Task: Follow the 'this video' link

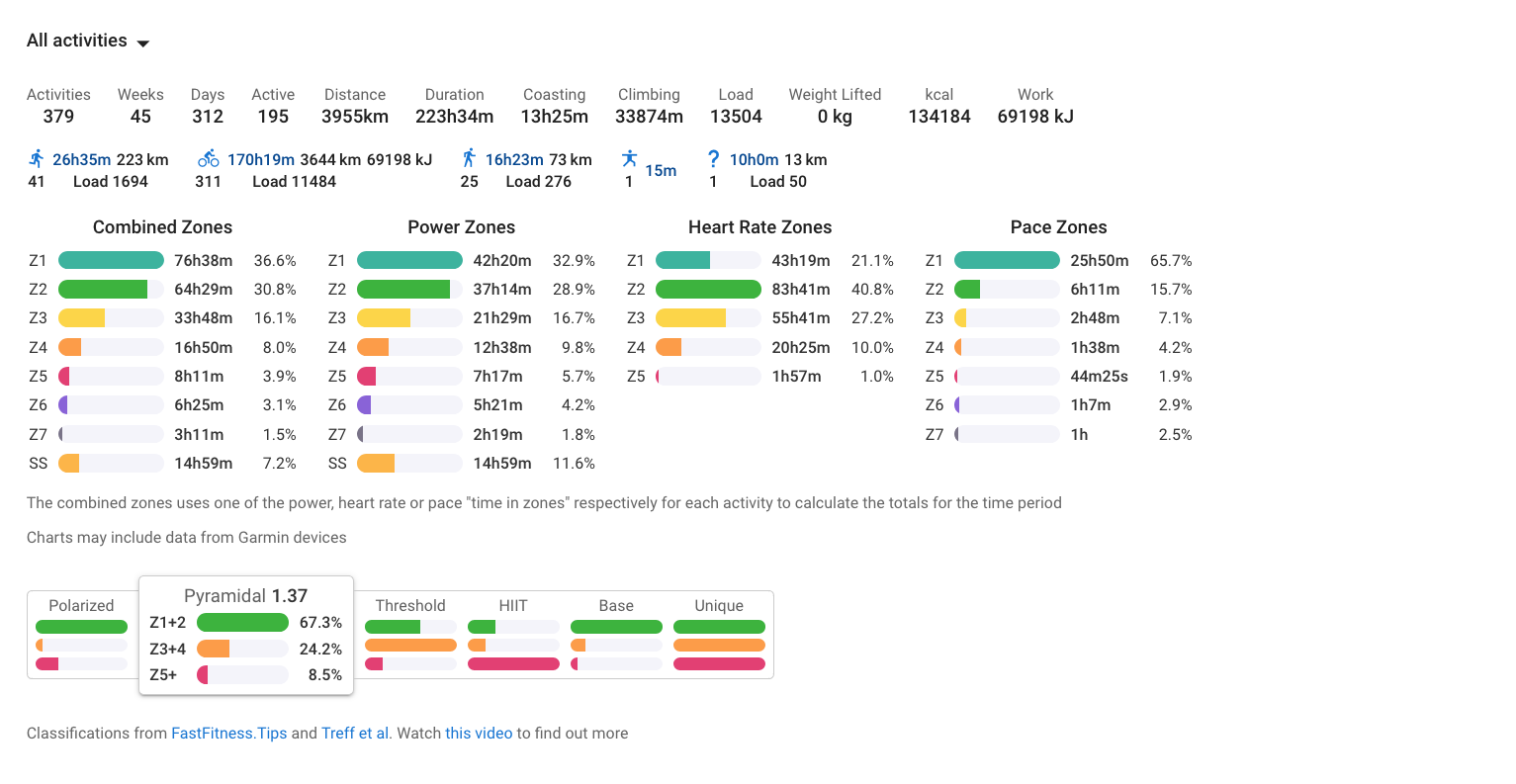Action: coord(479,733)
